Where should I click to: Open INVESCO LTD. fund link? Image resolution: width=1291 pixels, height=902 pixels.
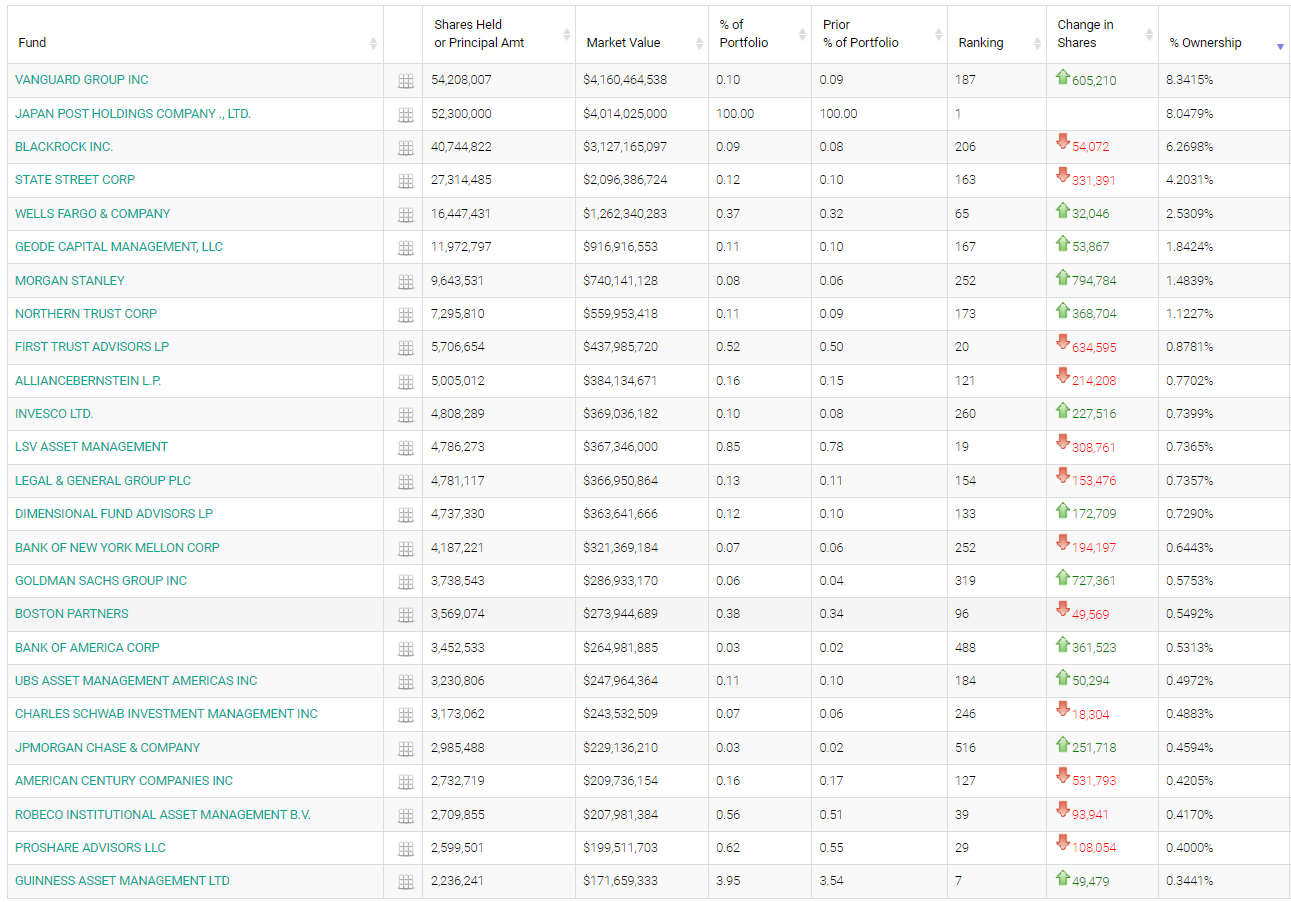point(54,414)
